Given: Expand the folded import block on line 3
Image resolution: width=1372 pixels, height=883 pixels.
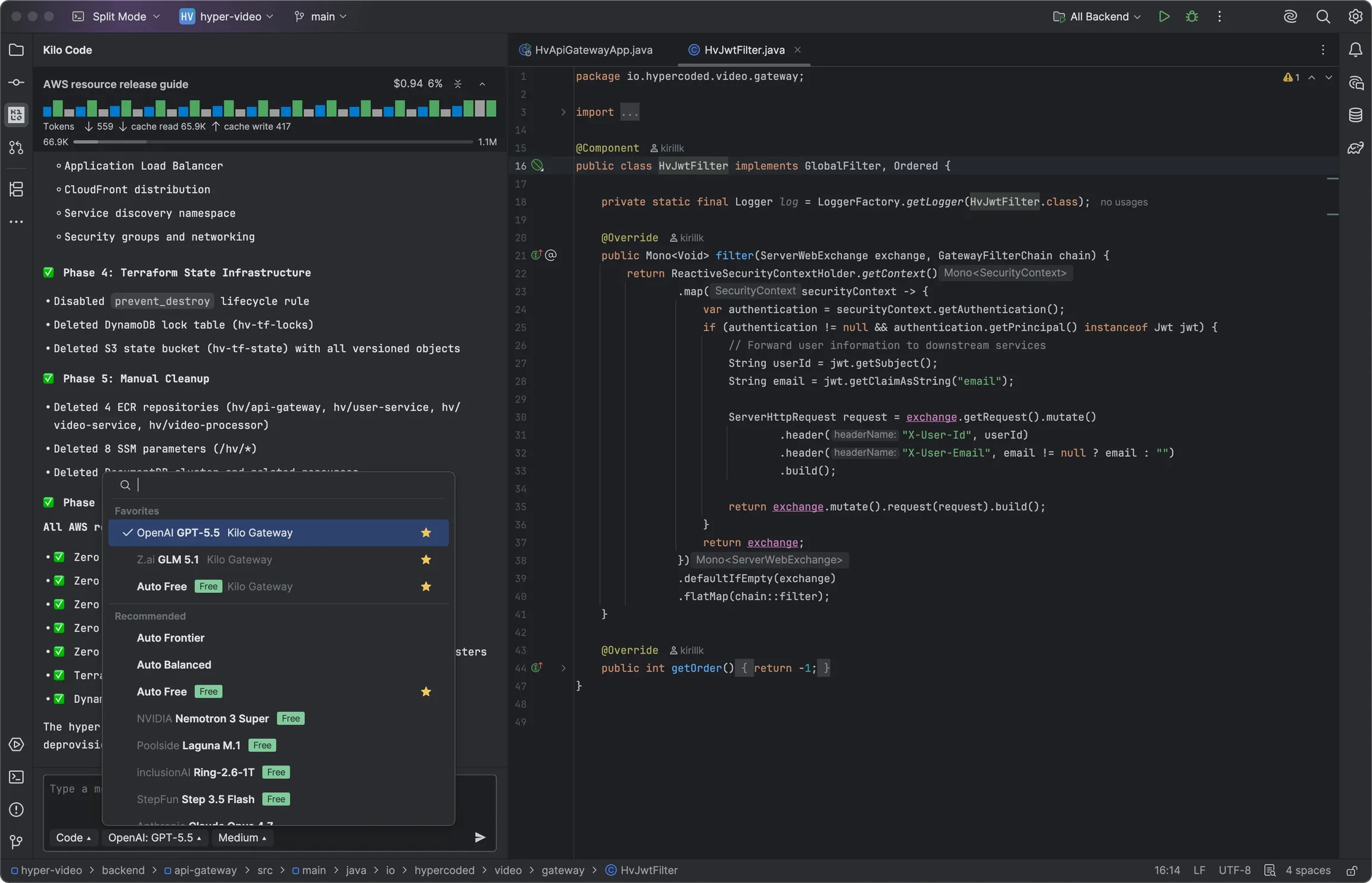Looking at the screenshot, I should point(563,112).
